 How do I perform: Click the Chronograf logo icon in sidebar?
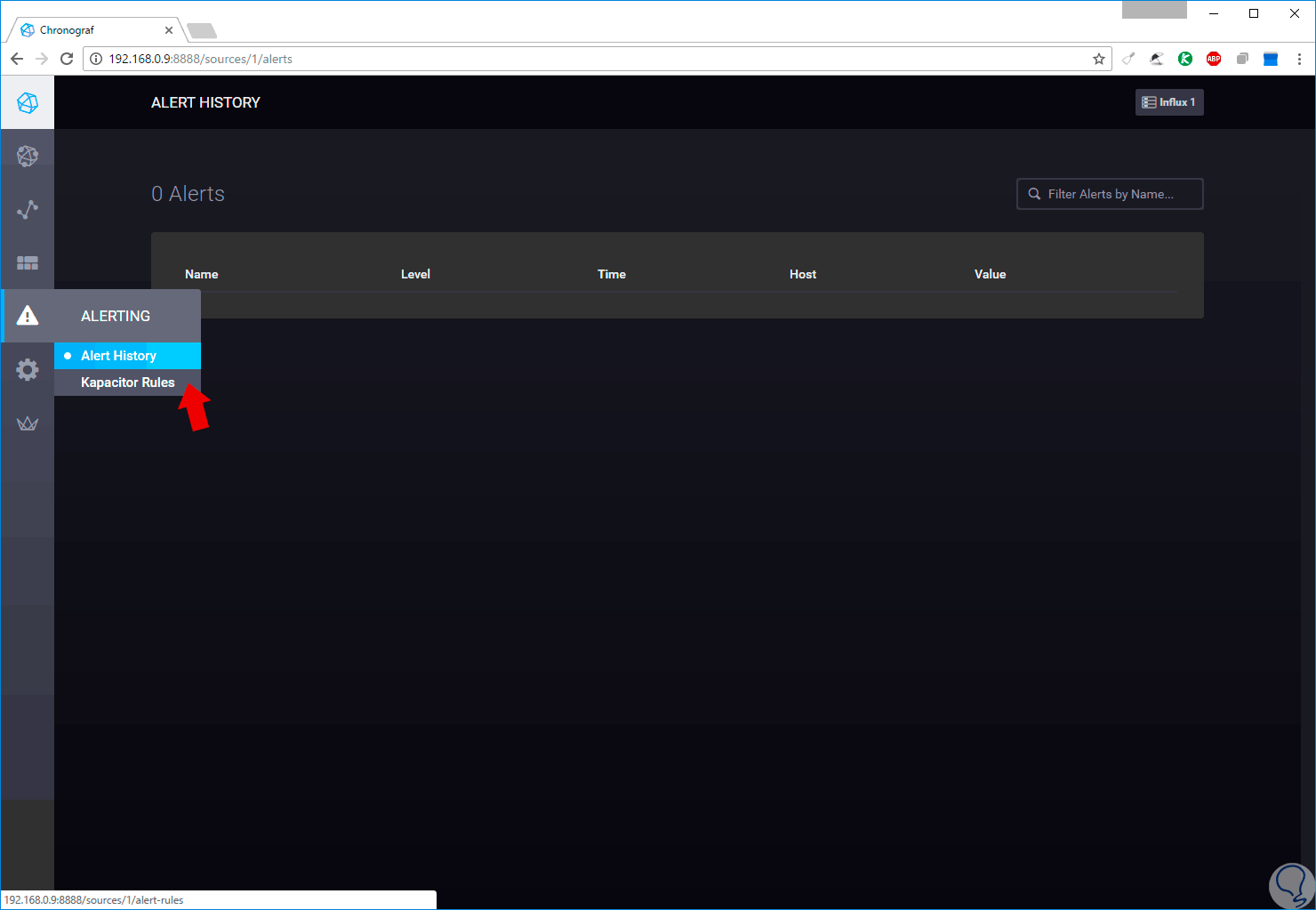tap(28, 102)
